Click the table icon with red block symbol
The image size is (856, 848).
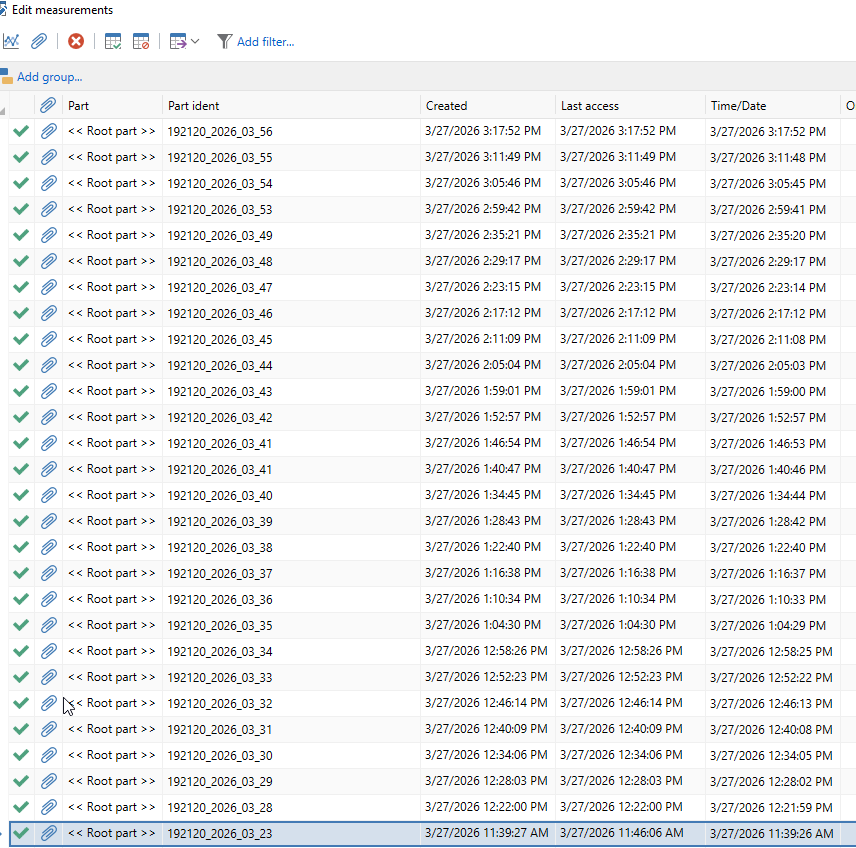click(x=141, y=41)
